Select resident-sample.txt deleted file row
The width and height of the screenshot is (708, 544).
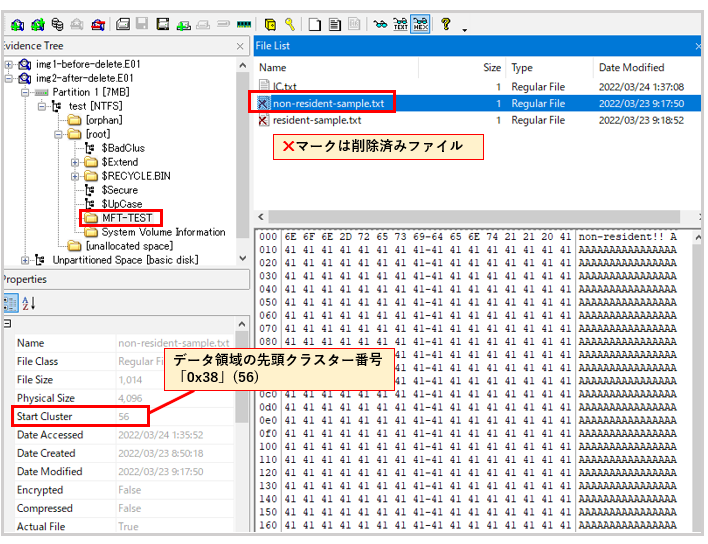point(477,121)
